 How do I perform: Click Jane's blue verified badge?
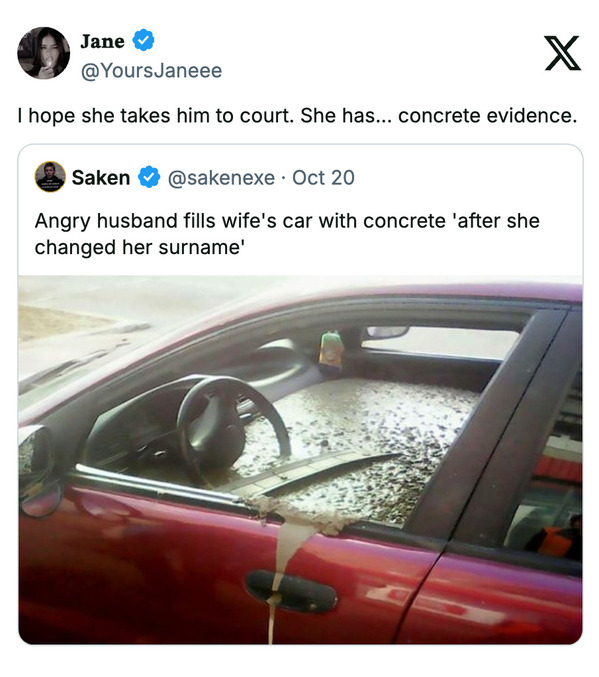click(x=143, y=41)
